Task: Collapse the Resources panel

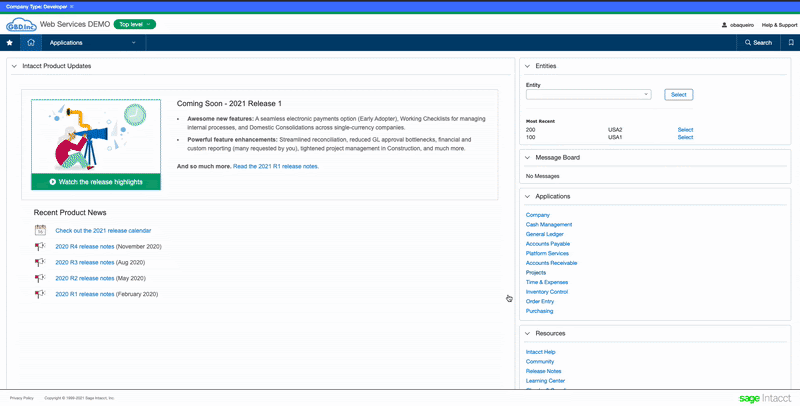Action: click(x=528, y=334)
